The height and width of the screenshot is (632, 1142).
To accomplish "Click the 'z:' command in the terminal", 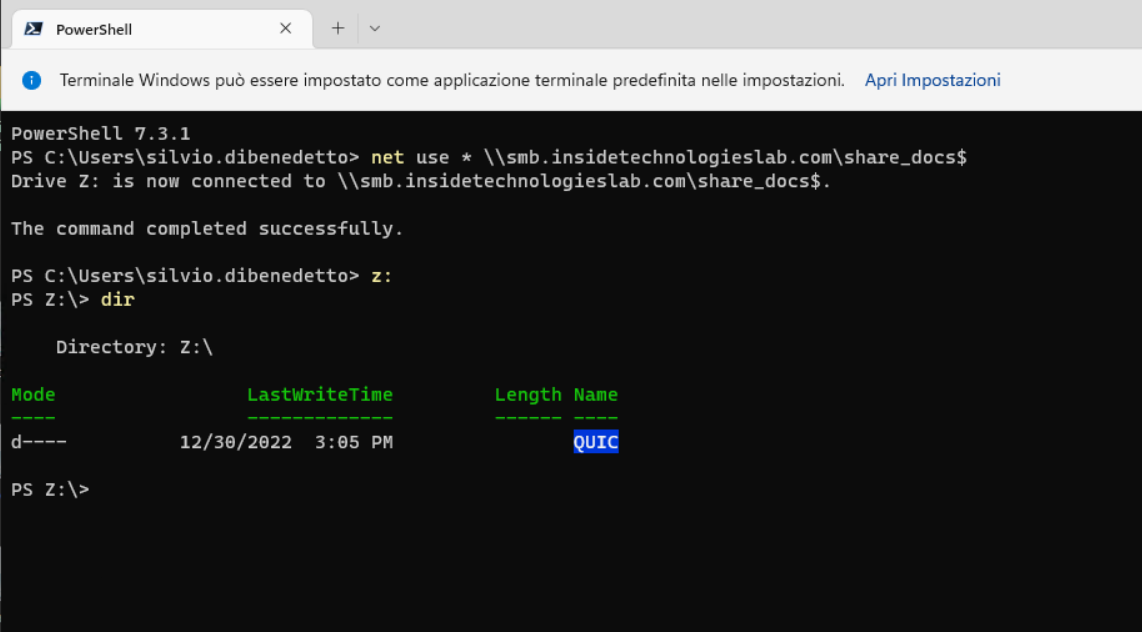I will coord(382,276).
